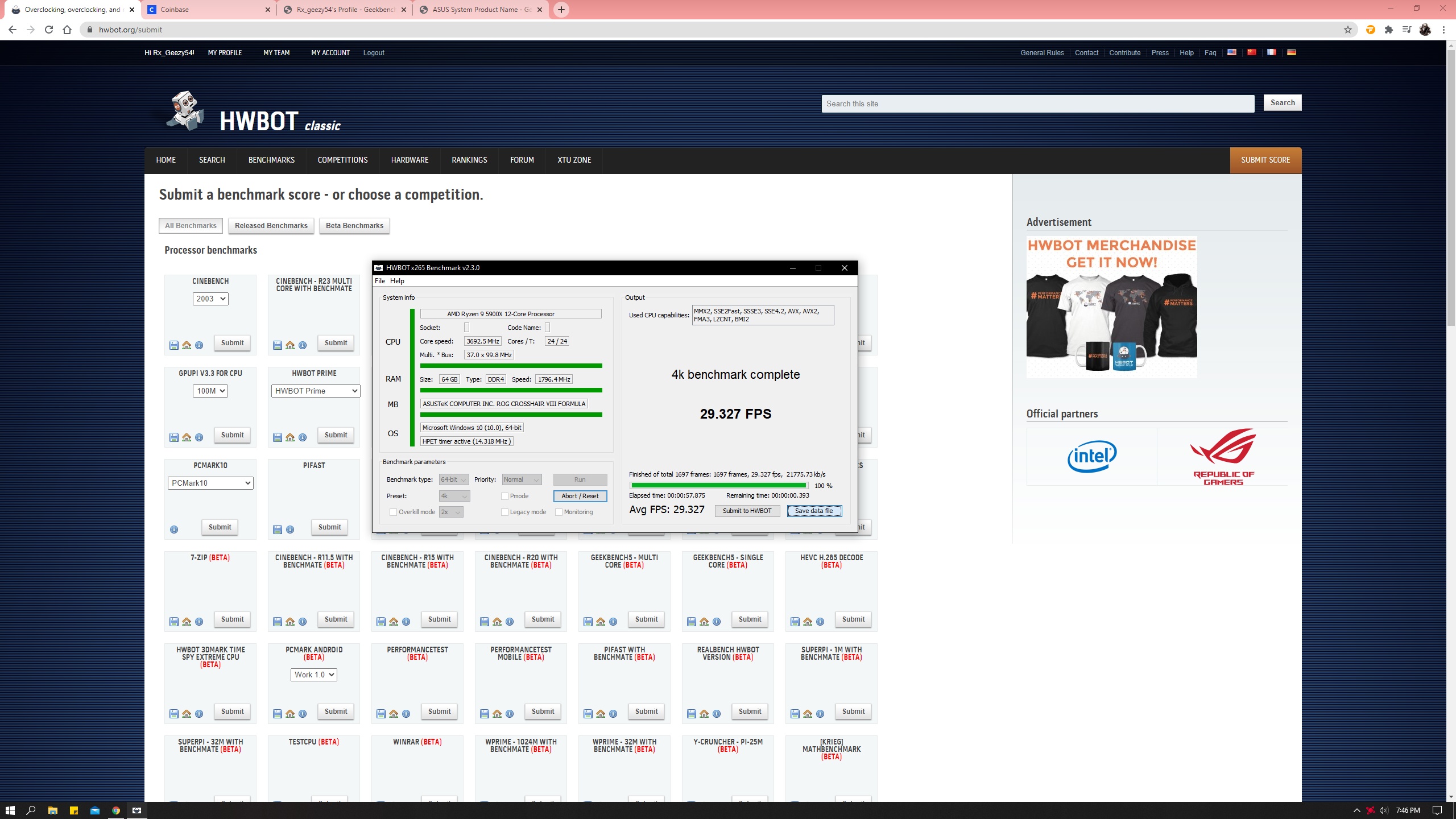Click the home icon in the HWBOT Prime card
This screenshot has height=819, width=1456.
pyautogui.click(x=290, y=437)
